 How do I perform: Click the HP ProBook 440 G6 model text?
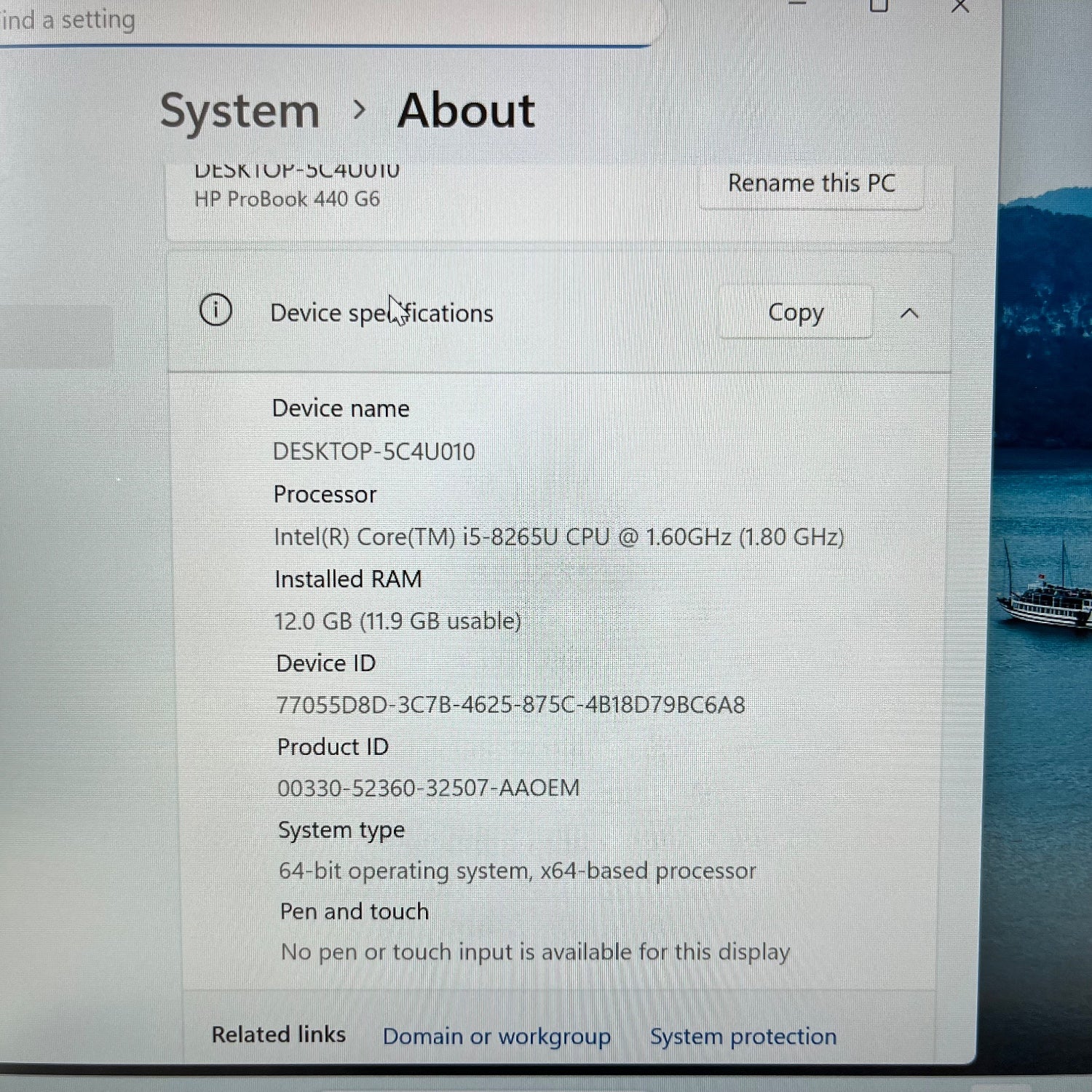pos(287,199)
